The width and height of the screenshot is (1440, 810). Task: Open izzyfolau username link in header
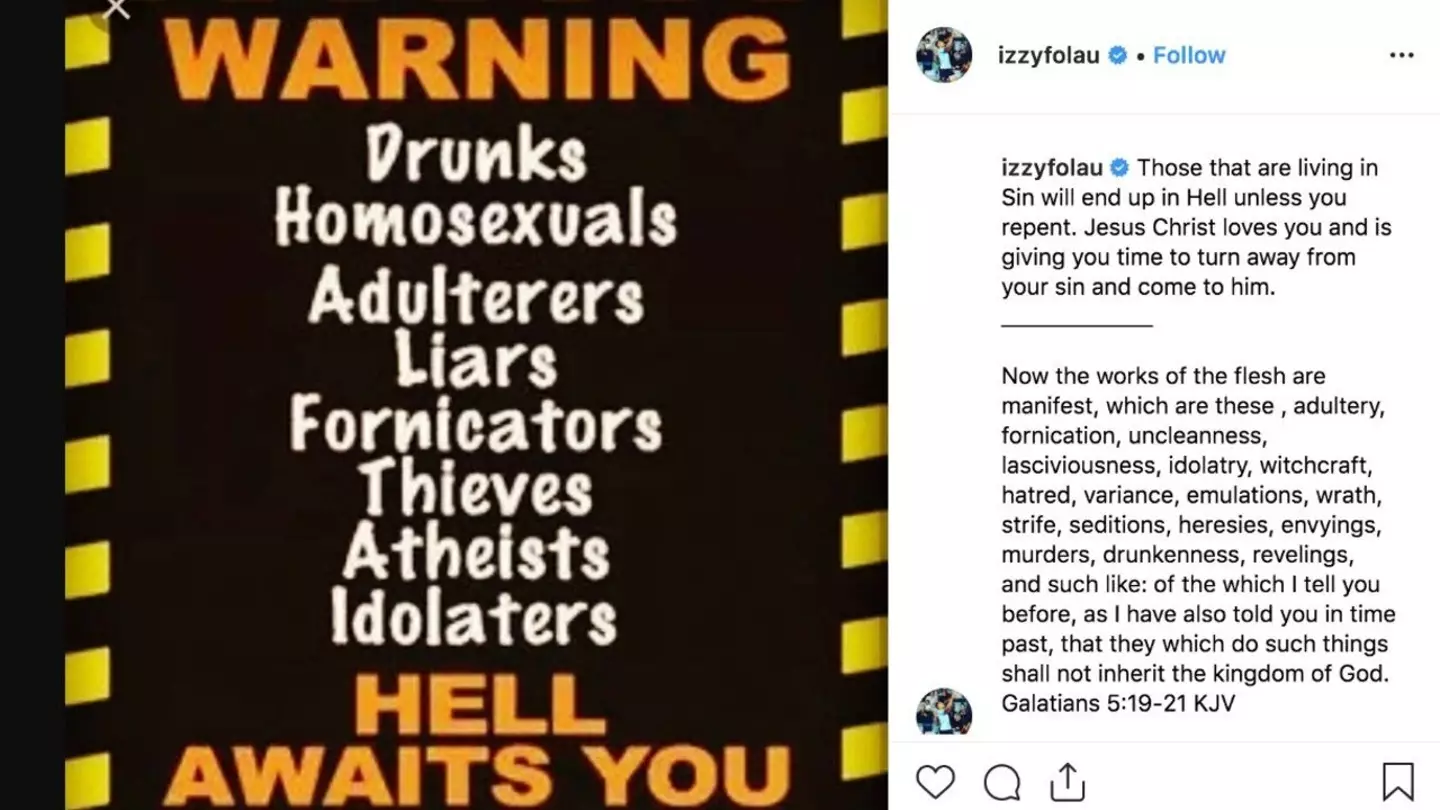(1049, 55)
